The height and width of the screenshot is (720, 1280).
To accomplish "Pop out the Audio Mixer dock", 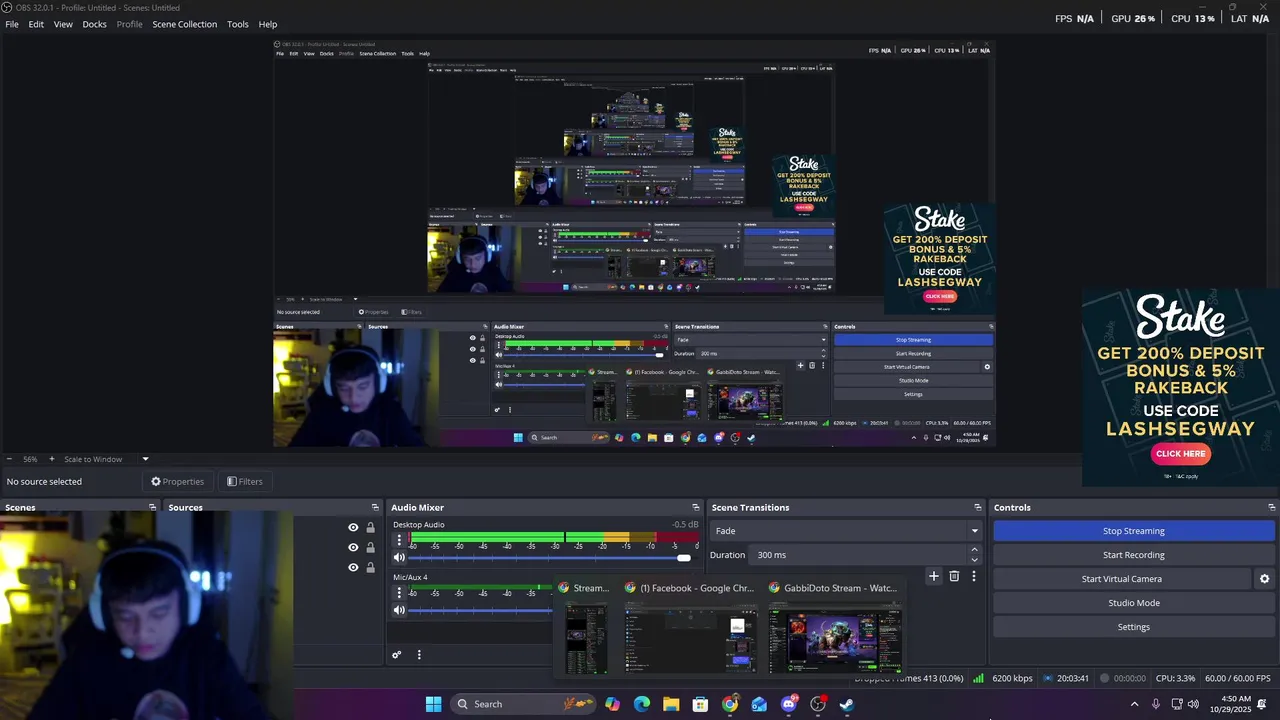I will pos(696,507).
